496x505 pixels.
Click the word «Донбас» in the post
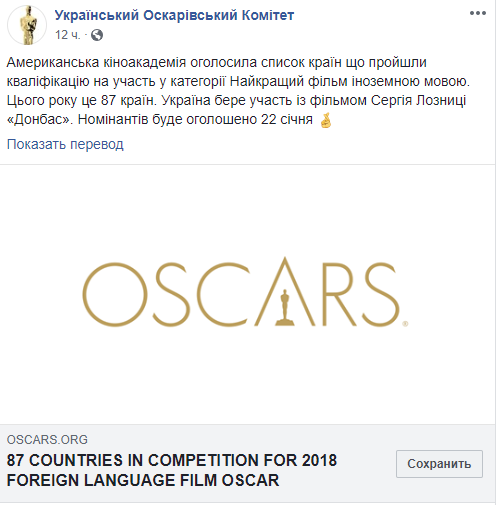click(40, 119)
